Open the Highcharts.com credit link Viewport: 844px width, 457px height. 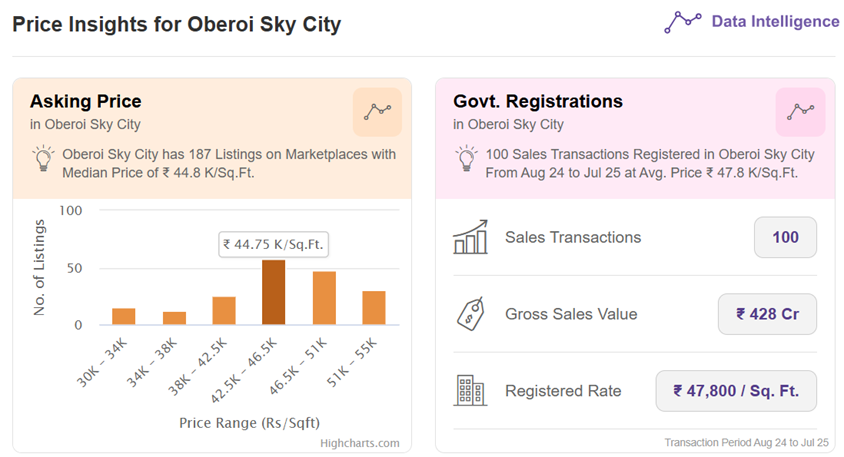[360, 443]
